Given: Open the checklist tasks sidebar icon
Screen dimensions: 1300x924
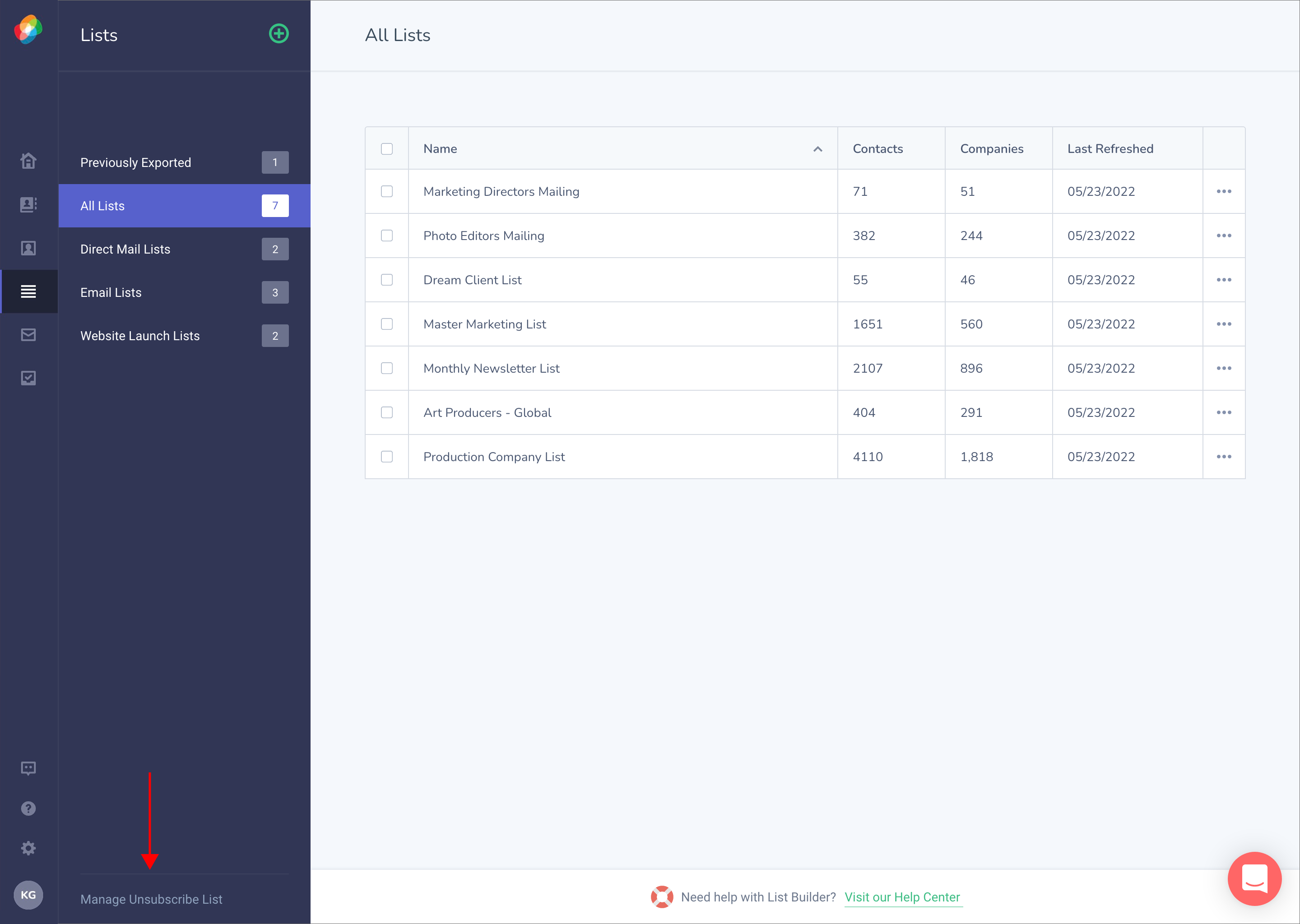Looking at the screenshot, I should (x=28, y=378).
